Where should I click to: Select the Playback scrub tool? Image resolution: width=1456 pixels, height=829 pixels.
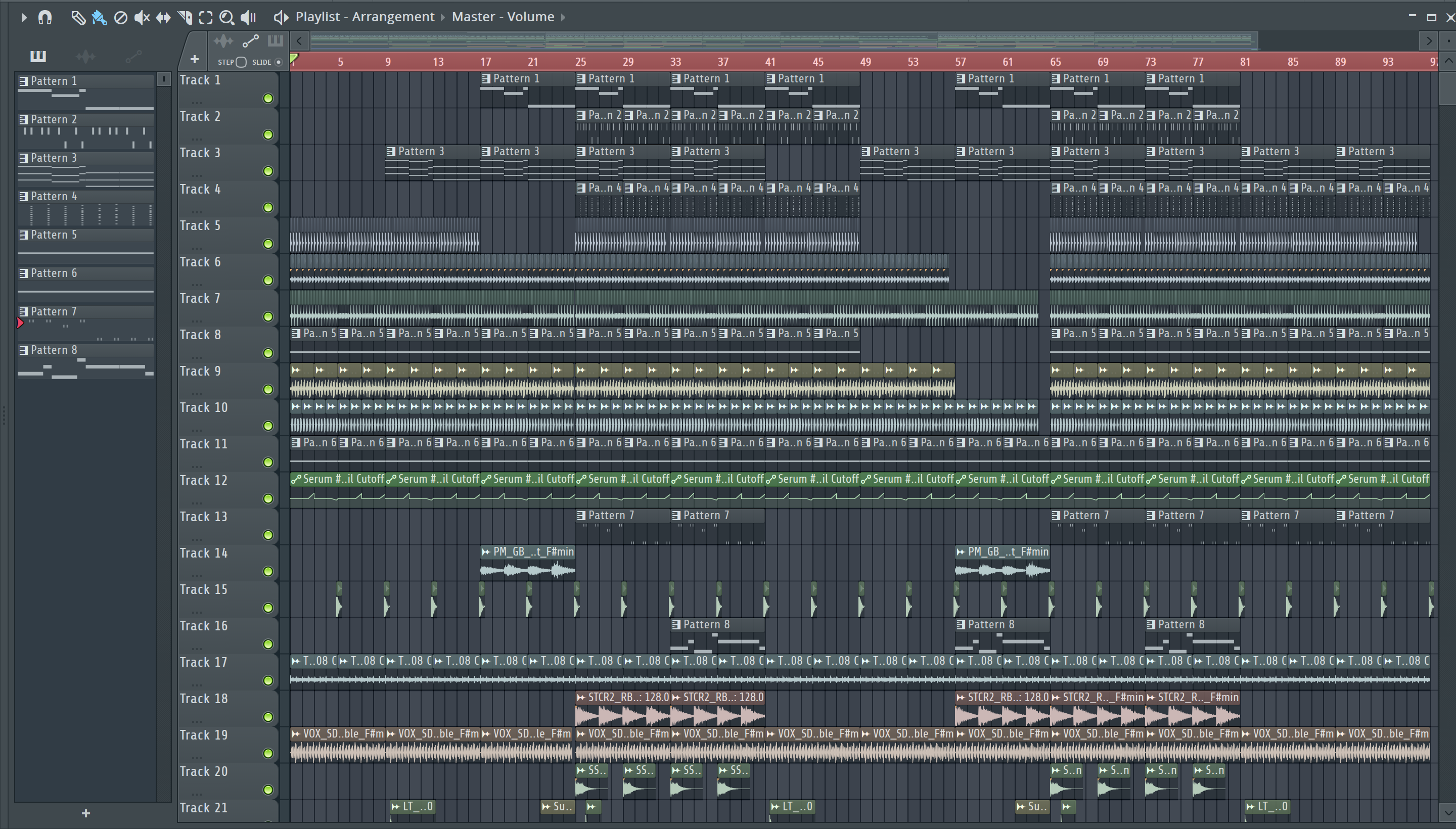248,18
